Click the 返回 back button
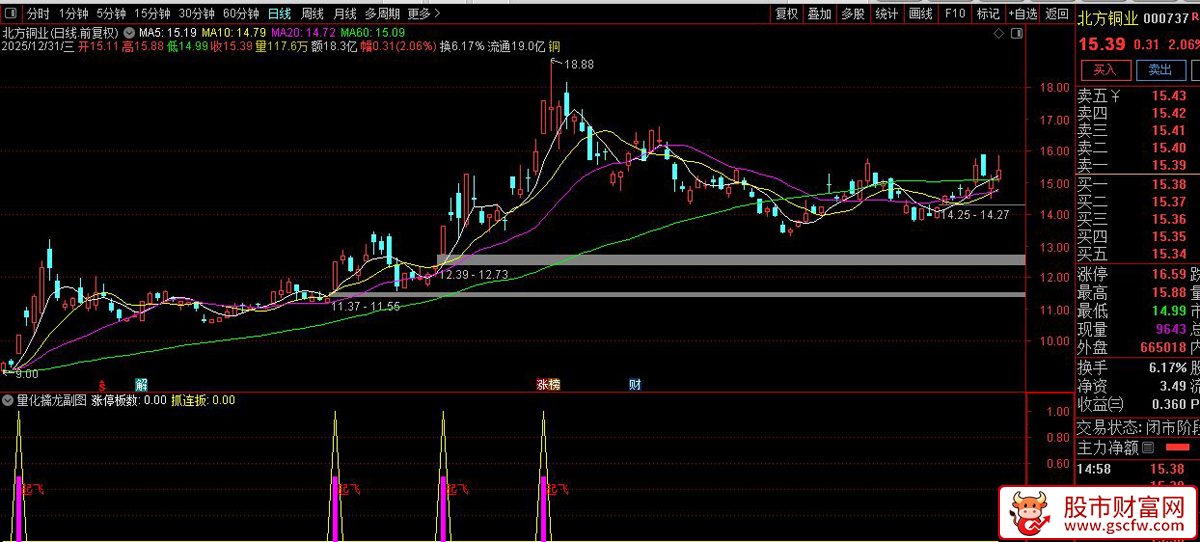Image resolution: width=1200 pixels, height=542 pixels. pos(1056,14)
